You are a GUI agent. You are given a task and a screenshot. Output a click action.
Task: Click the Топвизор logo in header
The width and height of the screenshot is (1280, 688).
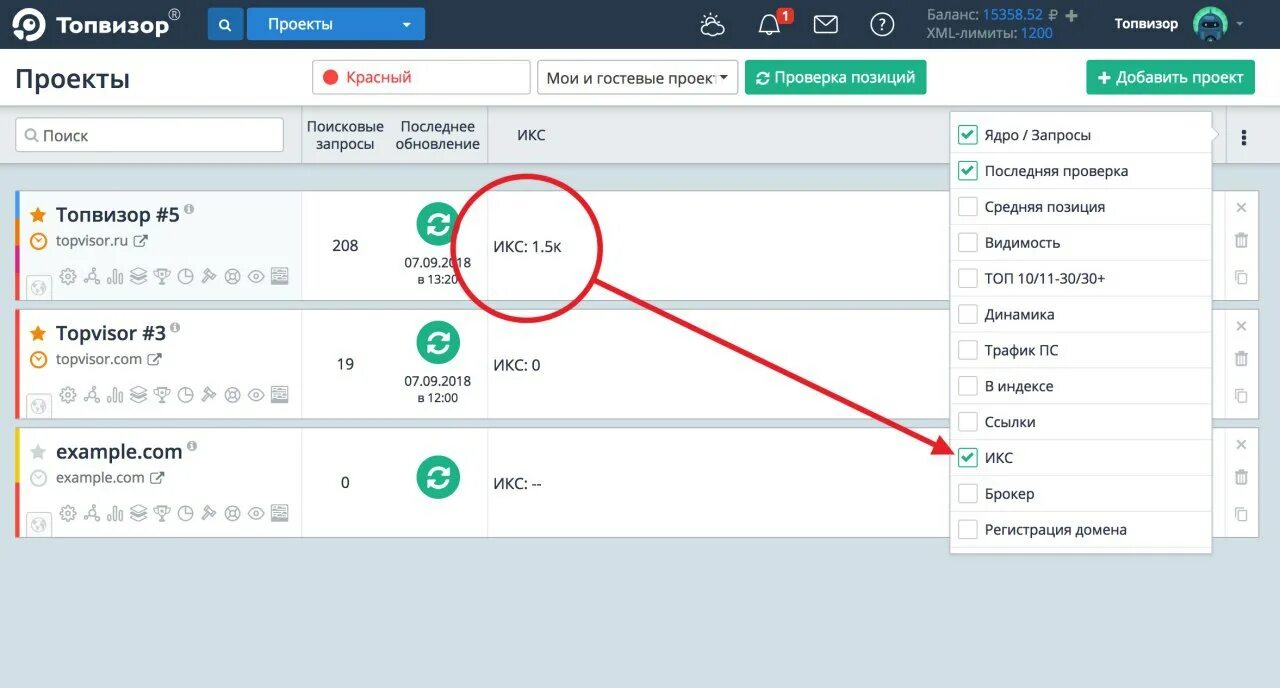coord(97,25)
